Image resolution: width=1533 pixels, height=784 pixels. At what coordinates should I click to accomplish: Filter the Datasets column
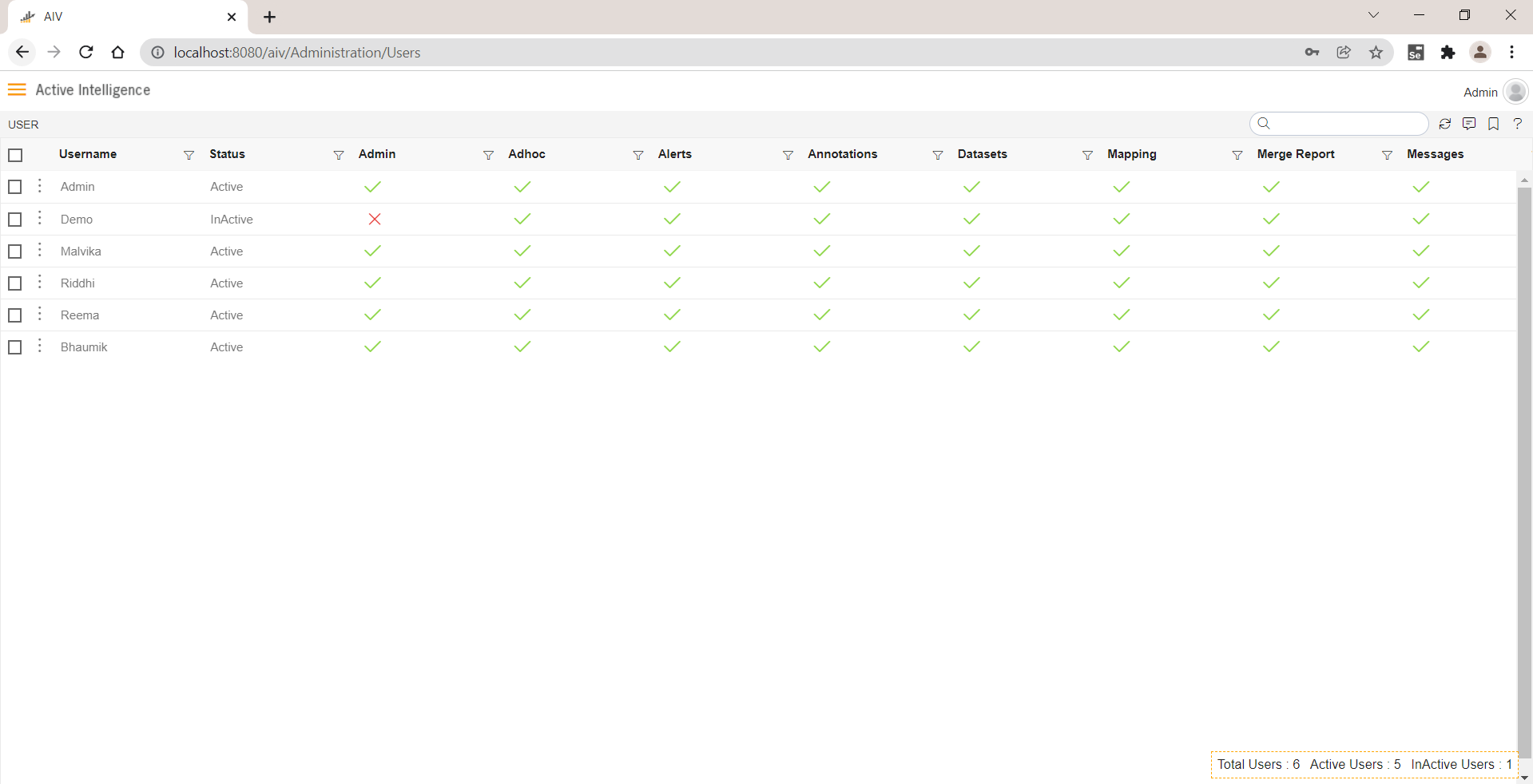click(1087, 155)
